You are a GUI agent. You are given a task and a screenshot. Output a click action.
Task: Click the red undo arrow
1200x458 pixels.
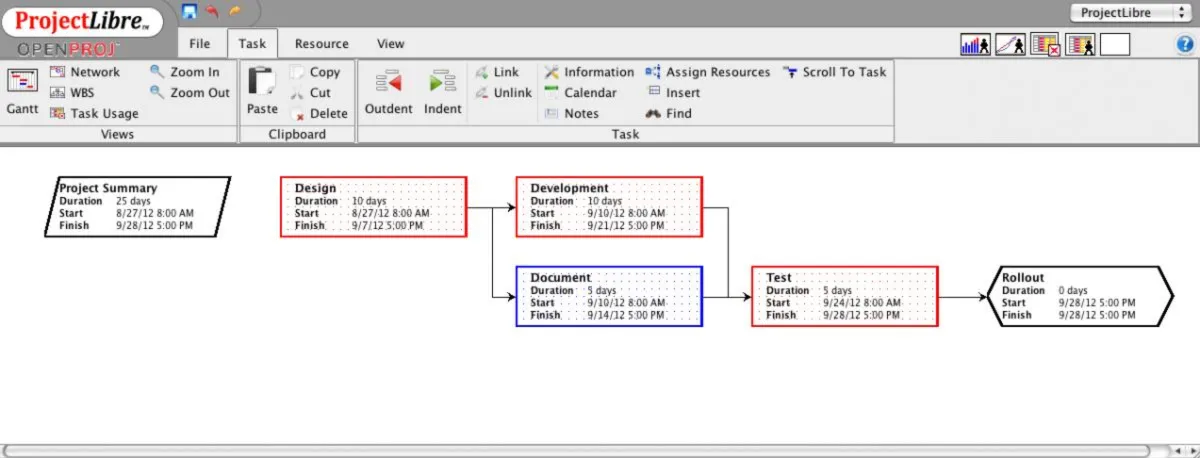click(212, 11)
